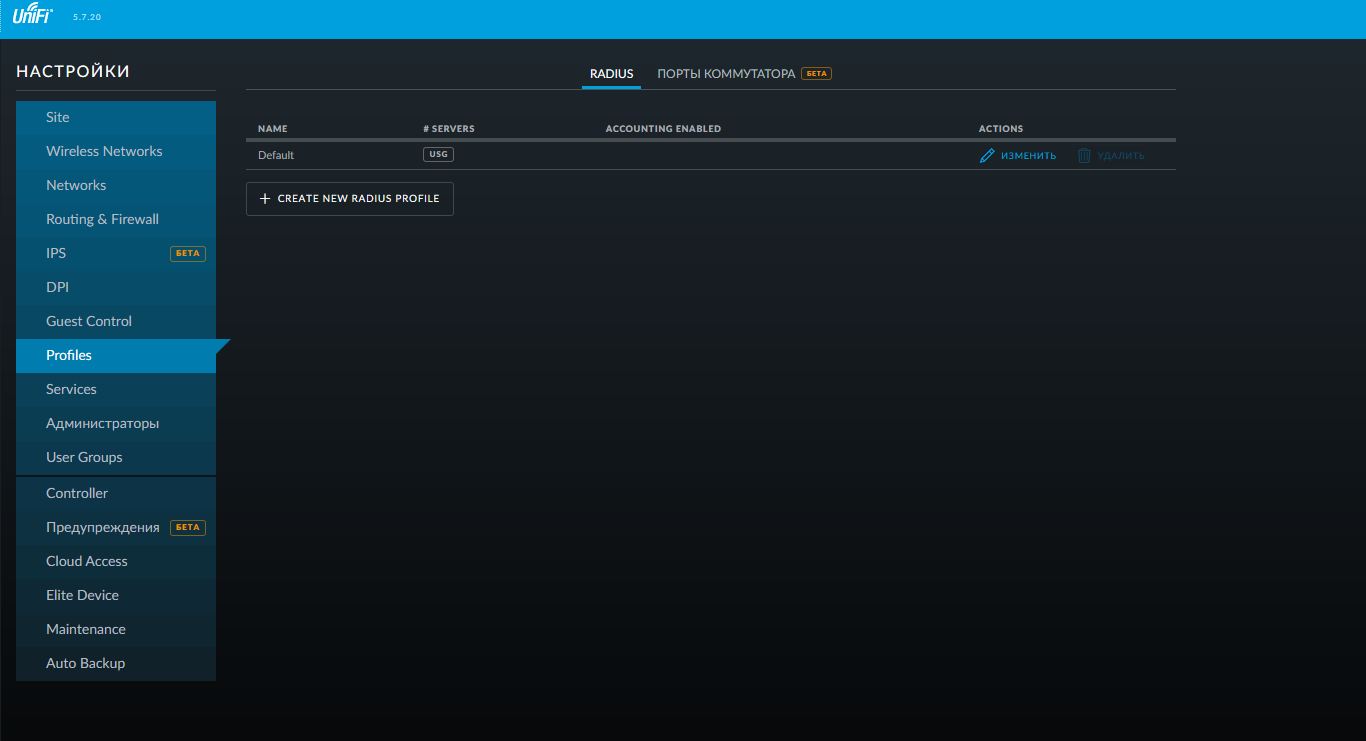
Task: Open the Порты коммутатора tab
Action: pyautogui.click(x=726, y=74)
